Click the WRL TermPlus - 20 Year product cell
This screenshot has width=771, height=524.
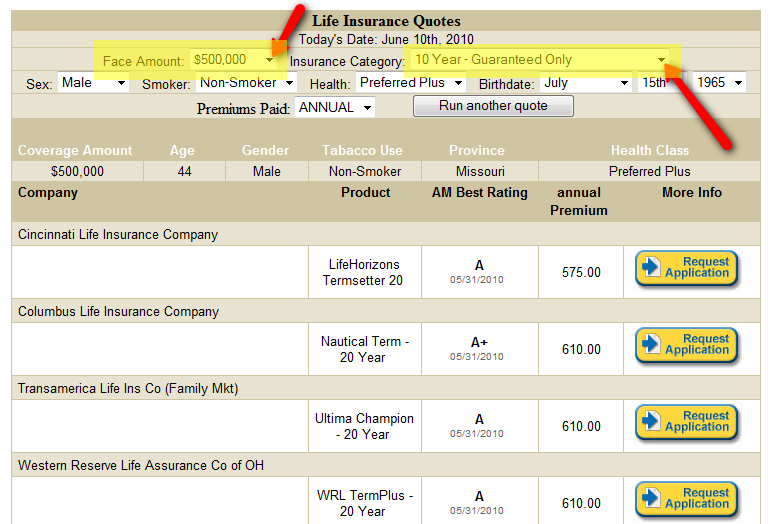click(x=364, y=501)
